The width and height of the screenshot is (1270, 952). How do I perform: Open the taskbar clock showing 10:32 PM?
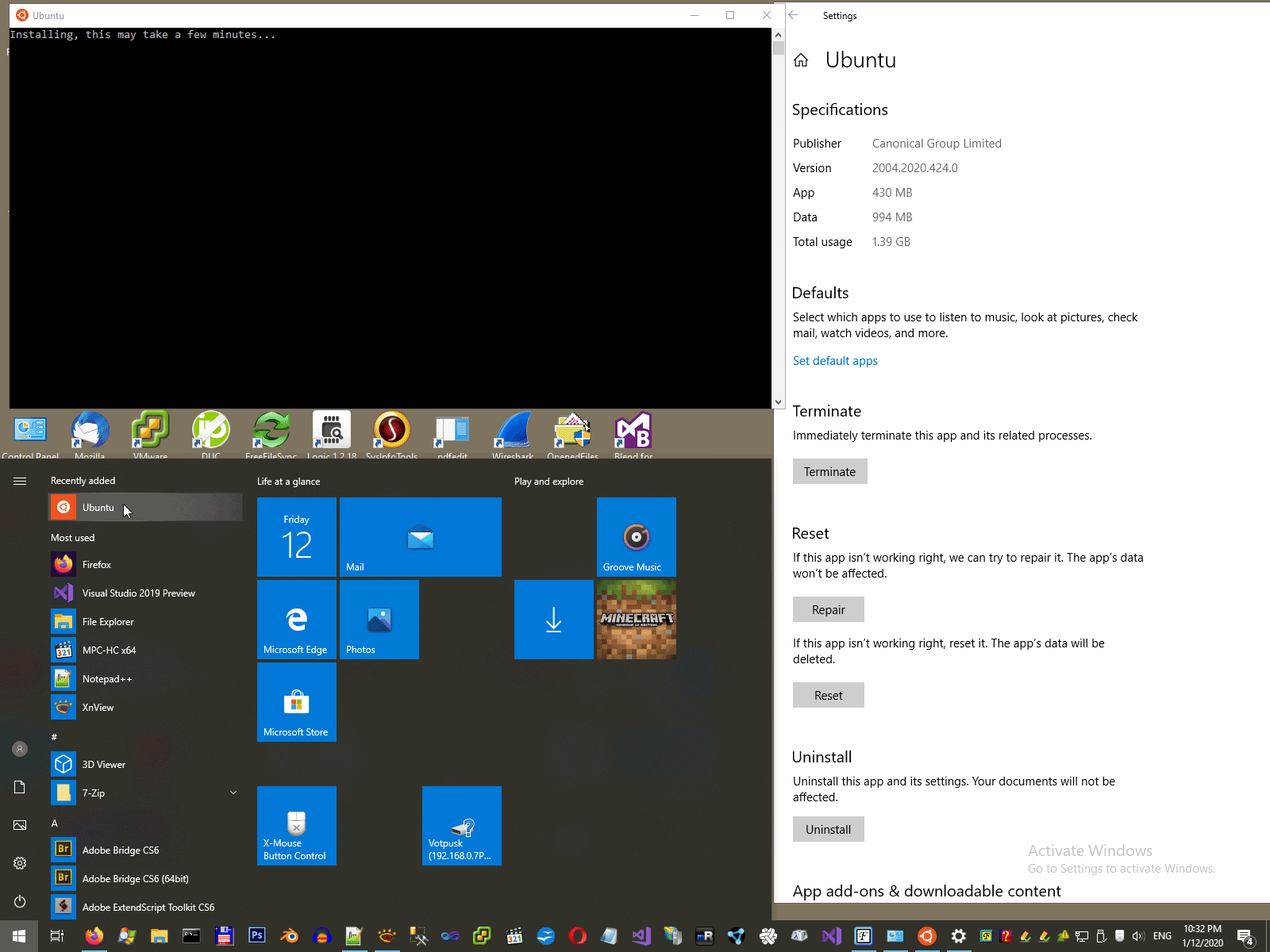pos(1203,936)
